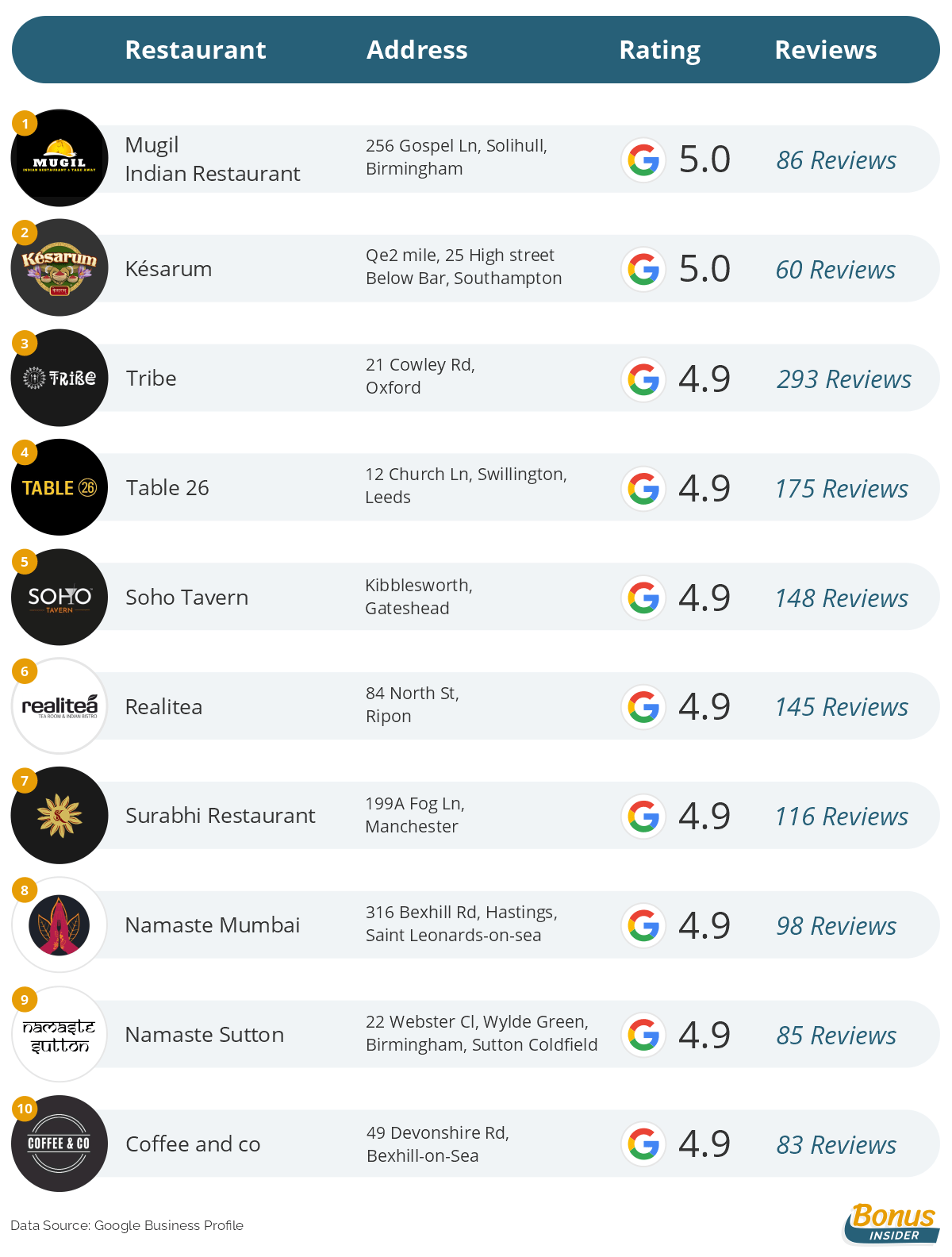
Task: Open the 86 Reviews link
Action: (x=836, y=160)
